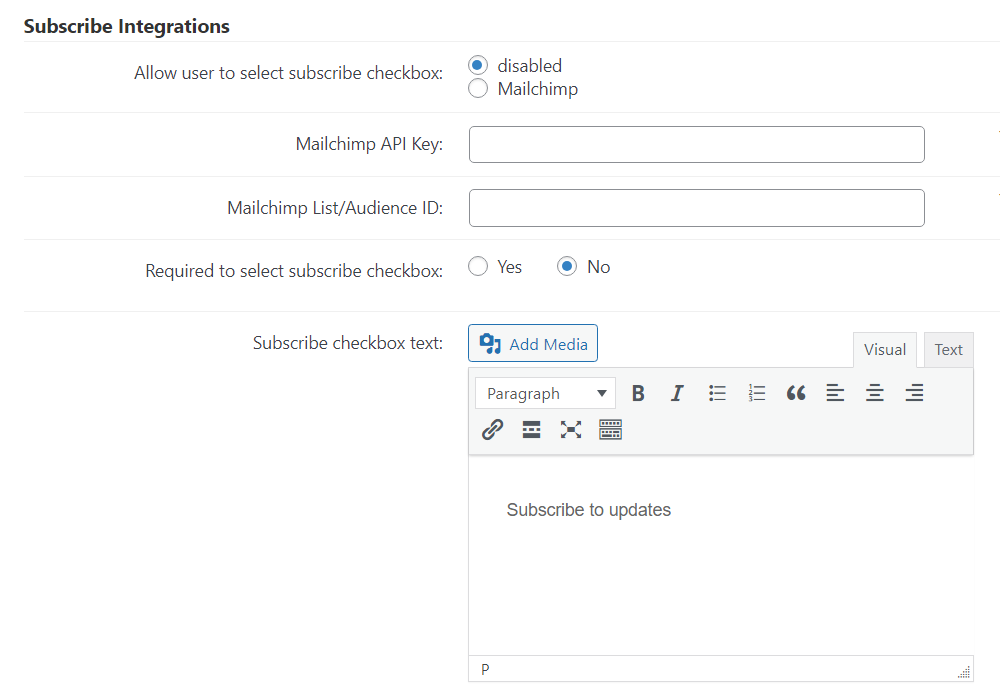
Task: Select the Mailchimp radio option
Action: coord(478,89)
